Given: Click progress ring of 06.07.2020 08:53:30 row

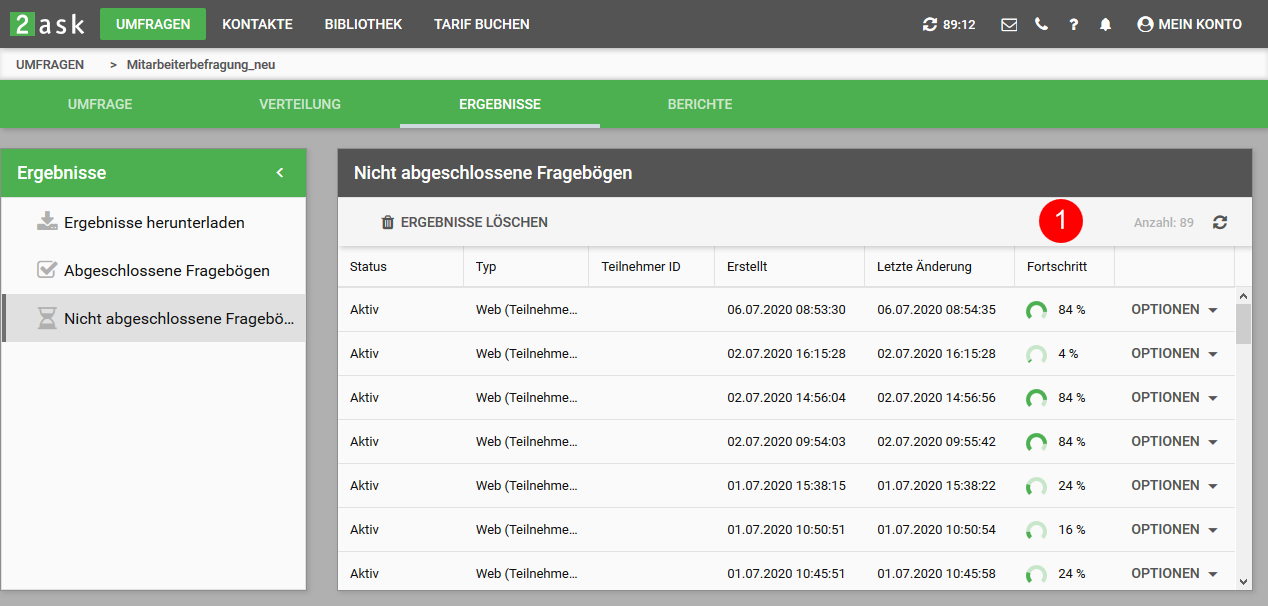Looking at the screenshot, I should [1037, 310].
